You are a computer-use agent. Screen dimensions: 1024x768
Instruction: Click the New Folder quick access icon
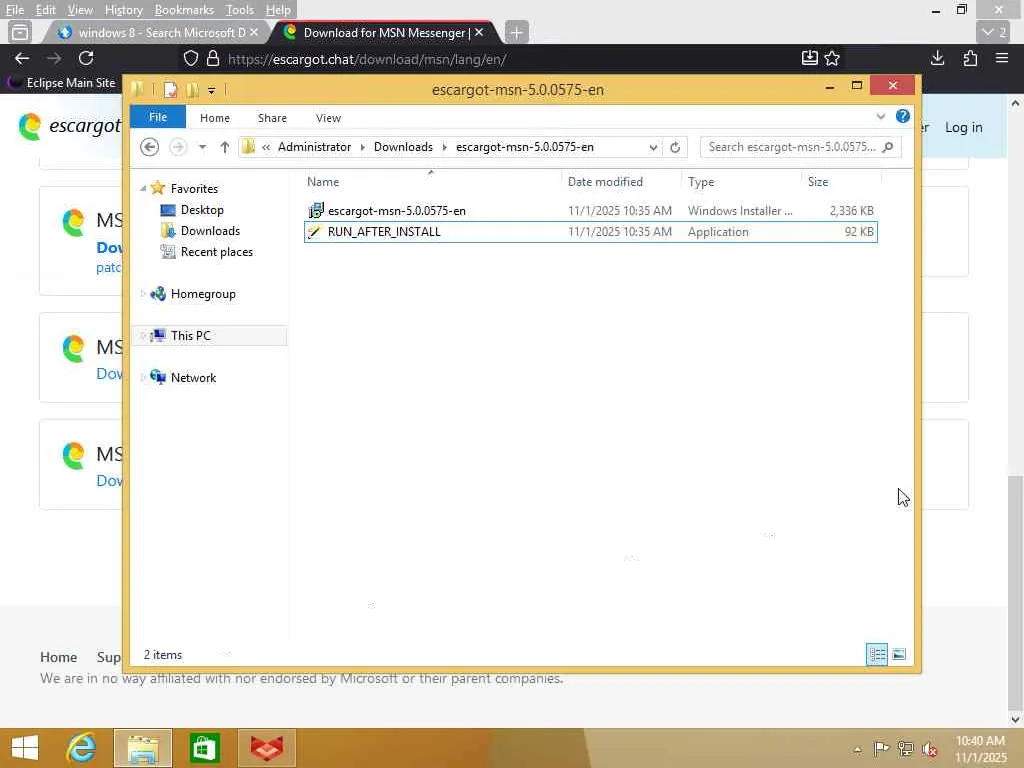(192, 89)
